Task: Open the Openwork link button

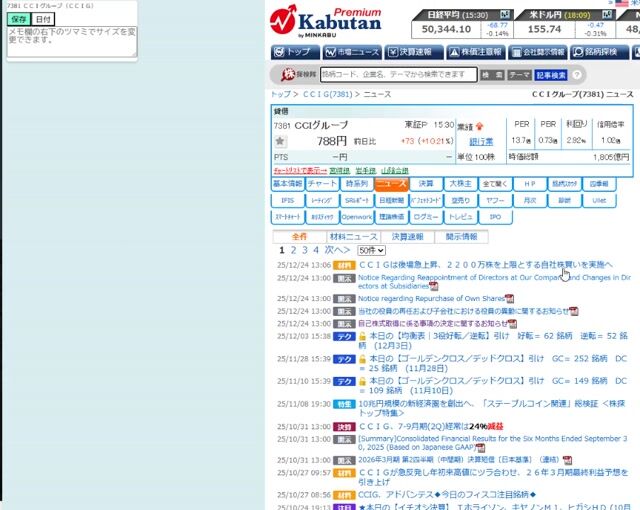Action: pyautogui.click(x=357, y=217)
